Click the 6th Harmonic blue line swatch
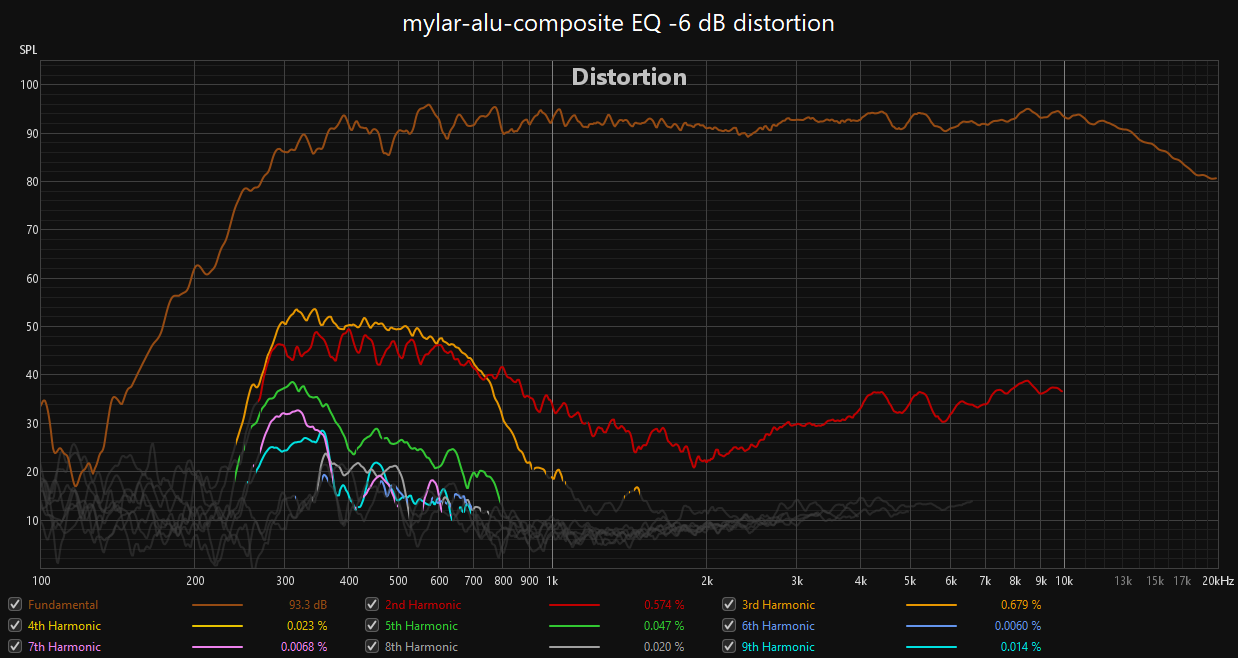Image resolution: width=1238 pixels, height=658 pixels. tap(931, 626)
